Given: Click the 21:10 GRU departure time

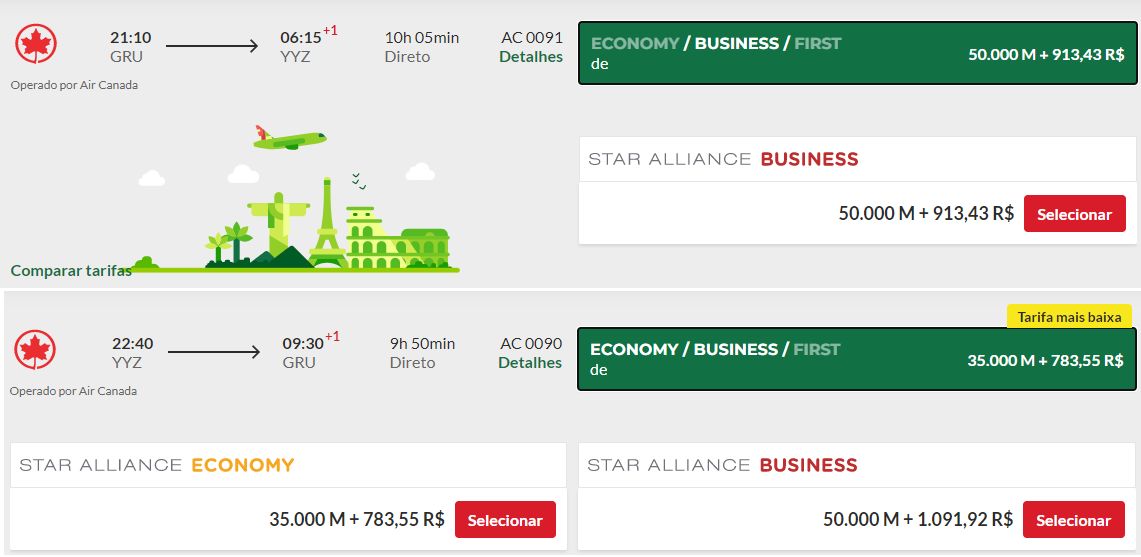Looking at the screenshot, I should 131,38.
